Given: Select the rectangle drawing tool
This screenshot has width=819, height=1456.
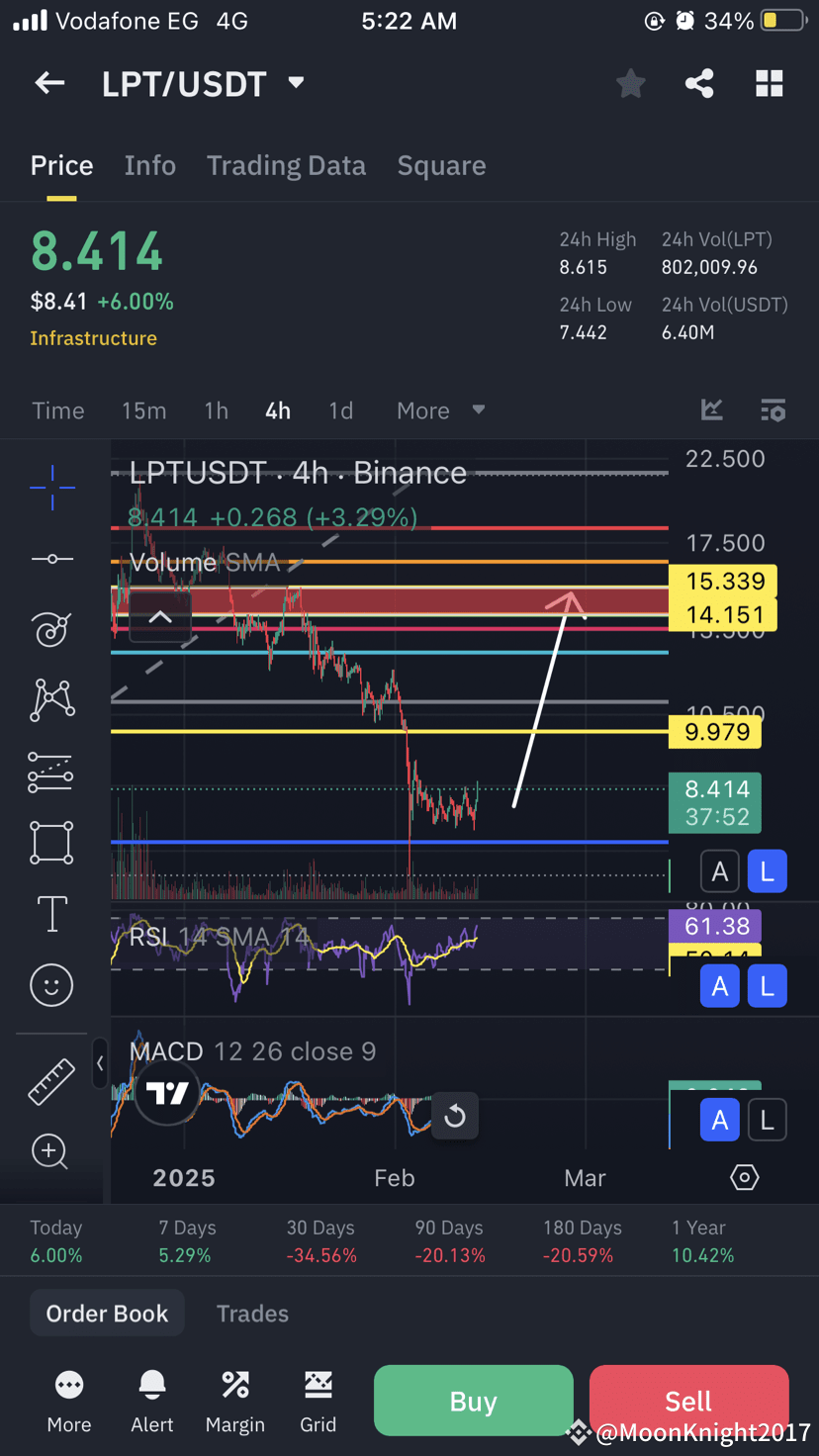Looking at the screenshot, I should 50,843.
